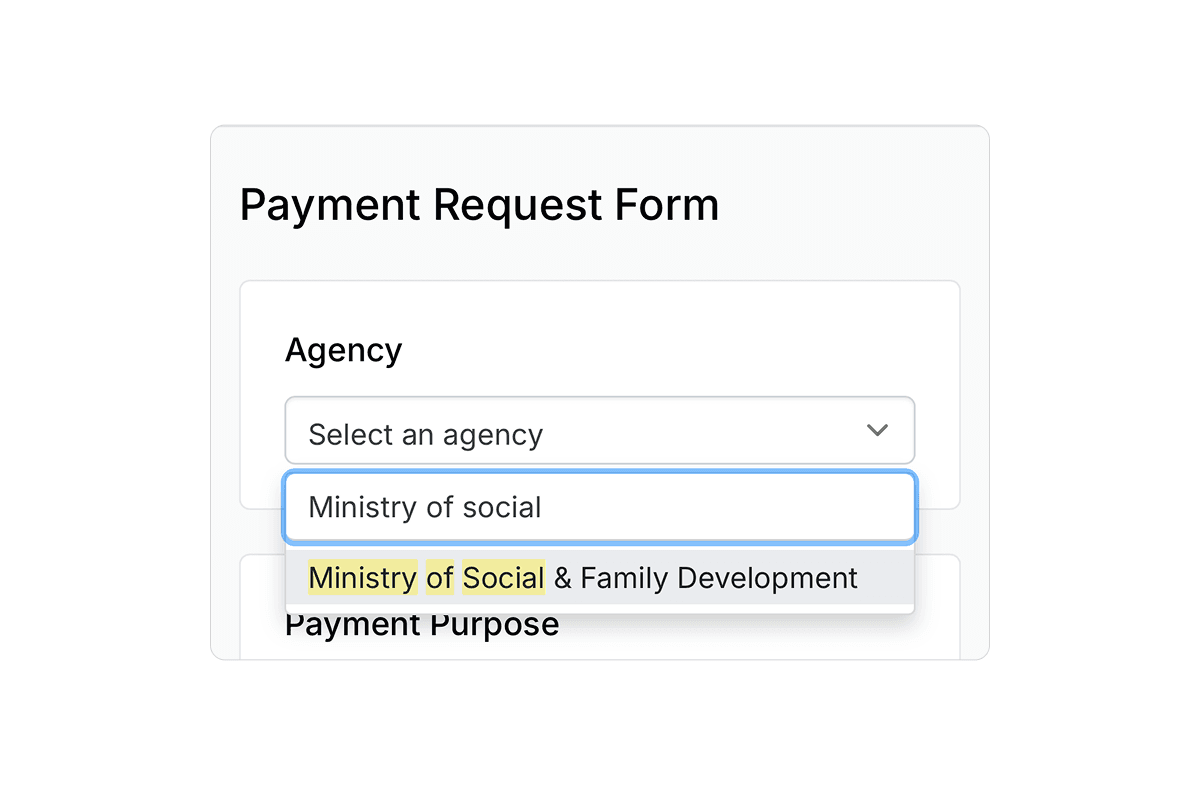Collapse the agency list using the down chevron
The width and height of the screenshot is (1200, 785).
(x=877, y=431)
